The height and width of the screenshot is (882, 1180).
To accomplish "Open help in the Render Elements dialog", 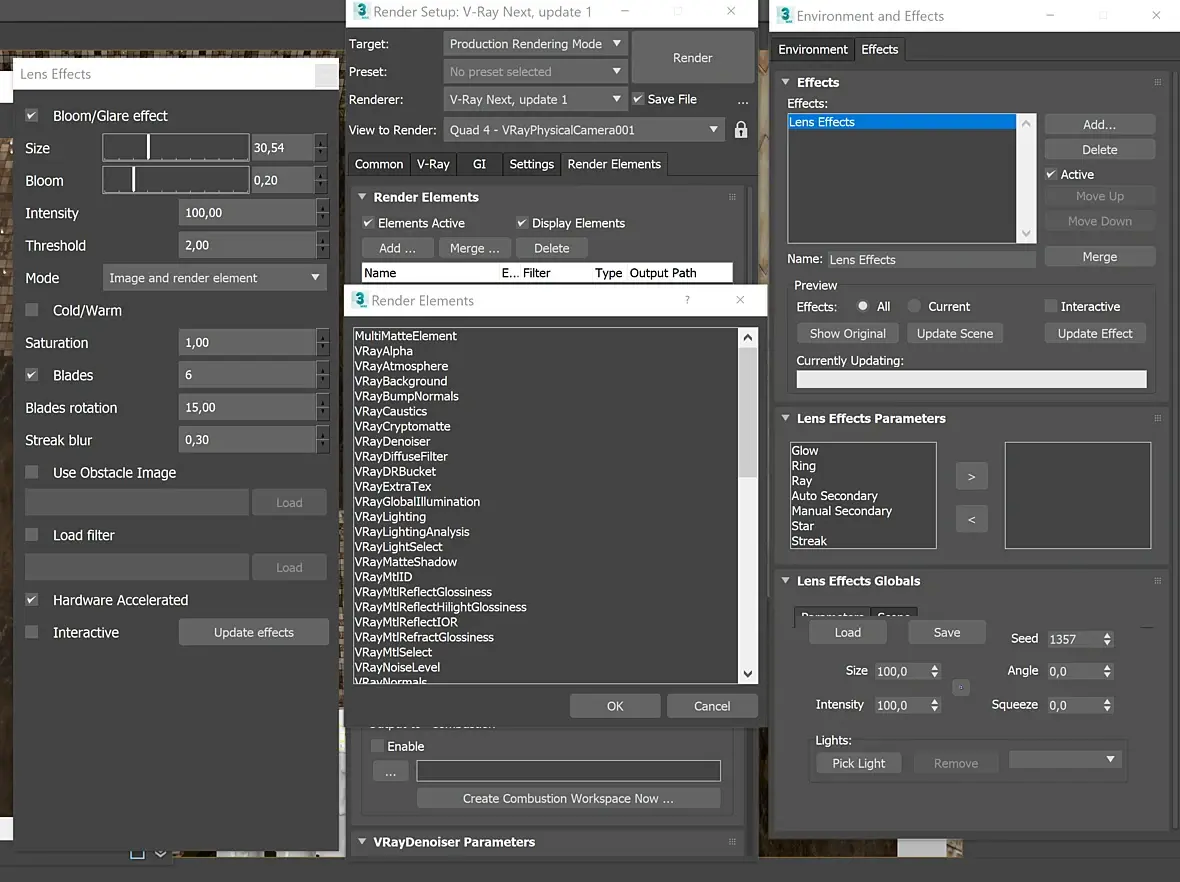I will click(687, 300).
